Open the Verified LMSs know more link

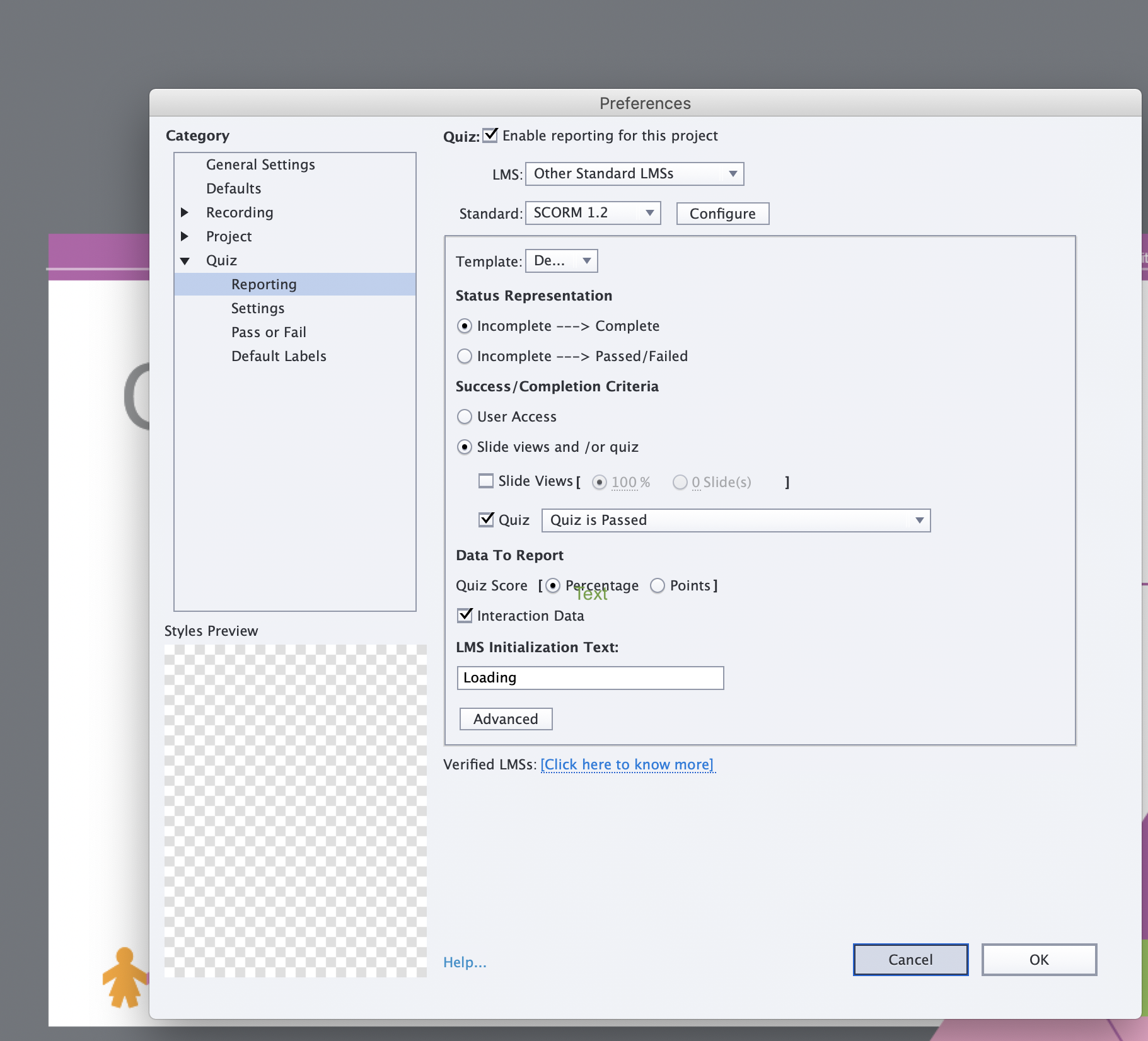628,764
